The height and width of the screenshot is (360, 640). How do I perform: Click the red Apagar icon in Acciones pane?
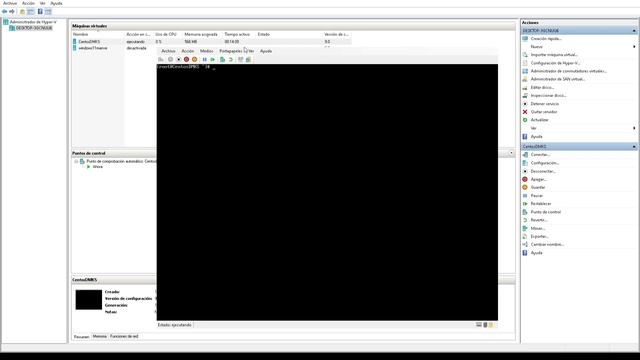[525, 179]
